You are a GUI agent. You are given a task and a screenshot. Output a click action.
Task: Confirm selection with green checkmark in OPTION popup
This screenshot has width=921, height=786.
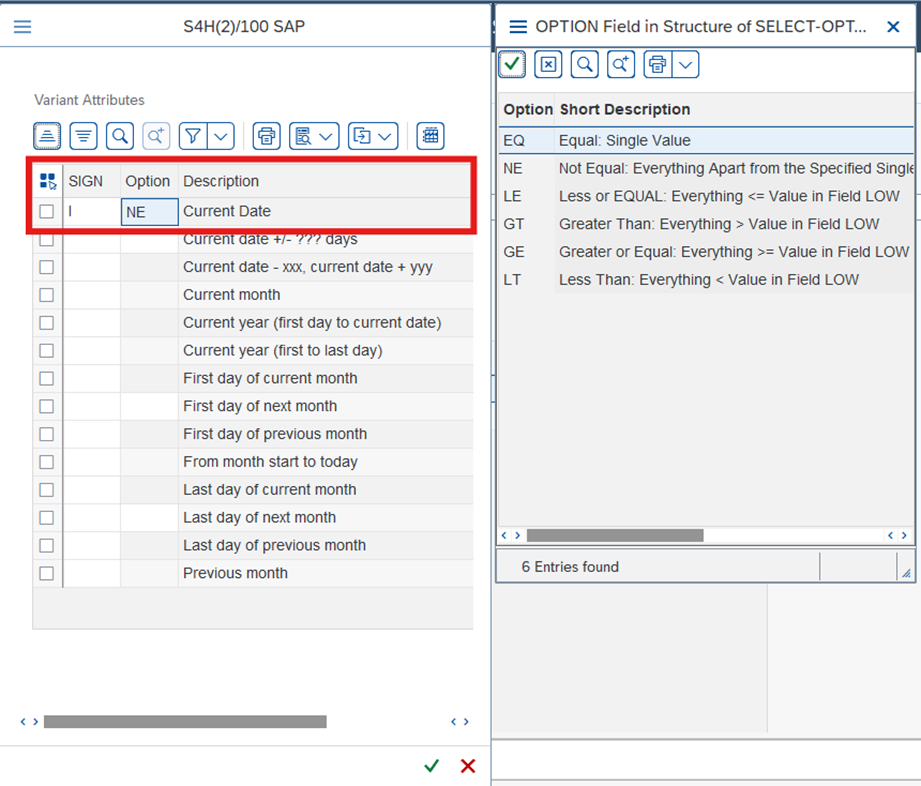tap(512, 64)
